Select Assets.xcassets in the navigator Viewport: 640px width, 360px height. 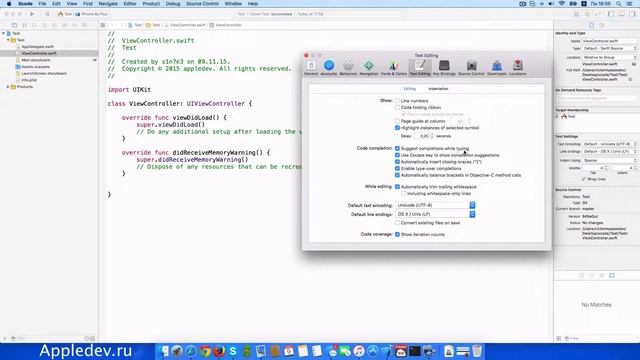35,67
